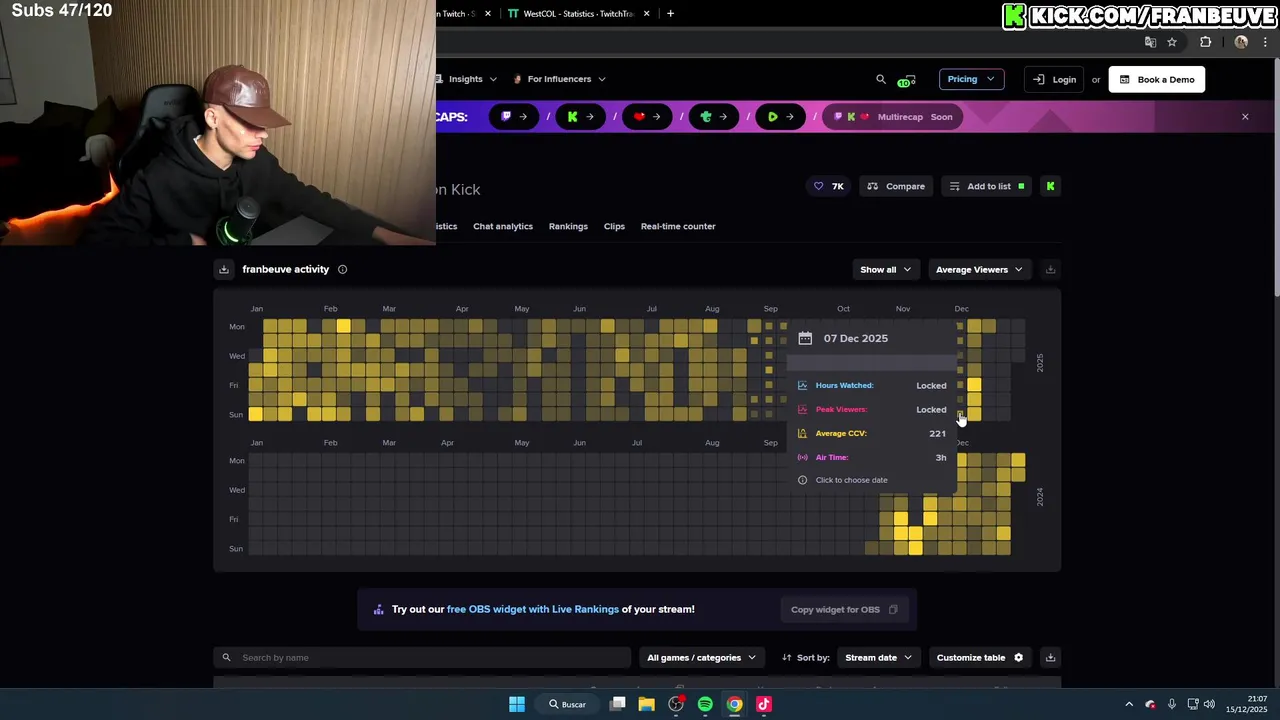
Task: Show hidden system tray icons
Action: point(1129,704)
